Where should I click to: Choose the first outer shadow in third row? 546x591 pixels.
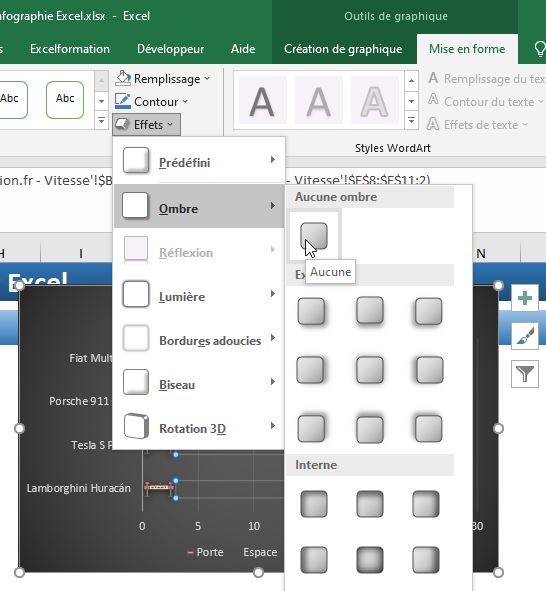[311, 428]
